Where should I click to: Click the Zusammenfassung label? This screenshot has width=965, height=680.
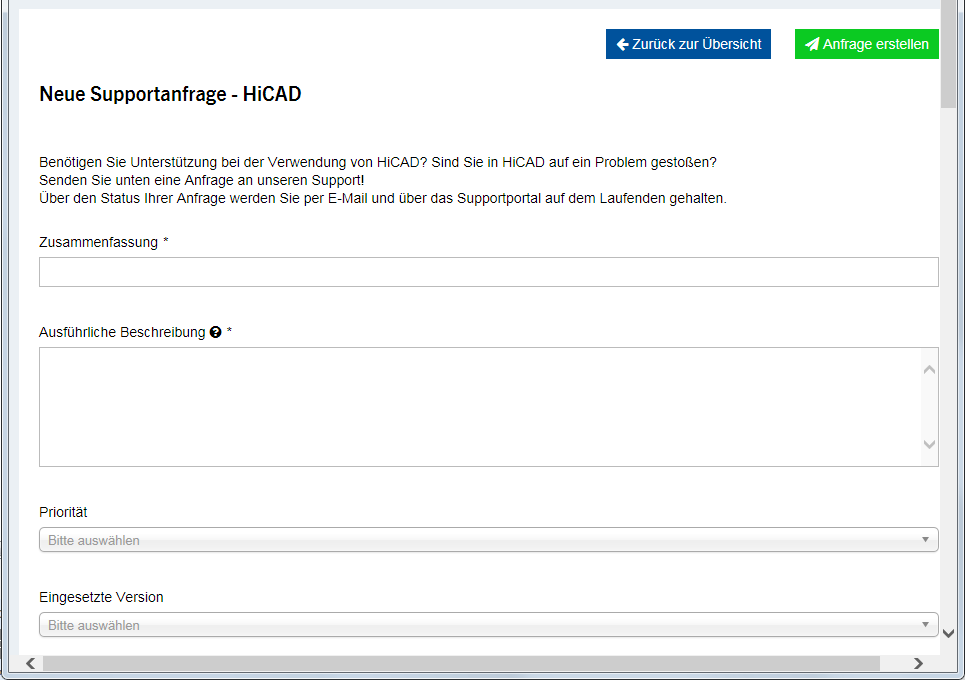point(98,242)
